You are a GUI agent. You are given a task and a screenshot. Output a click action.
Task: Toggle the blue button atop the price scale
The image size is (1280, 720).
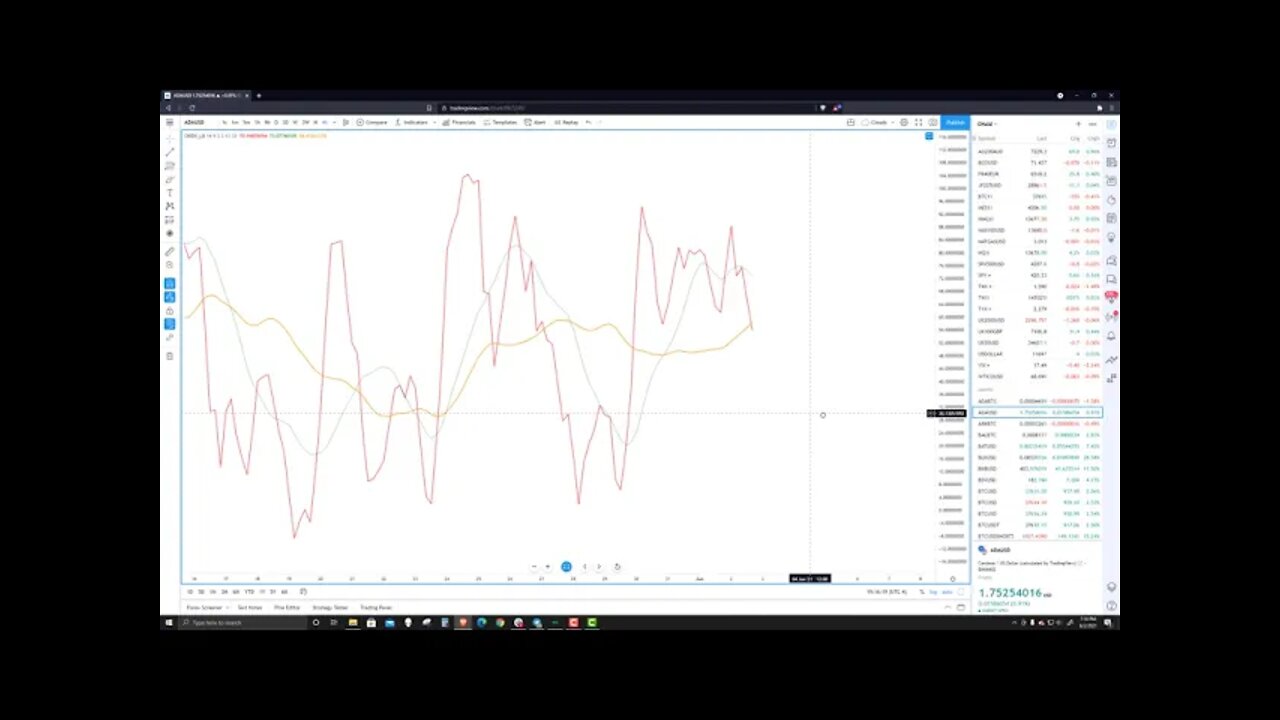coord(929,136)
